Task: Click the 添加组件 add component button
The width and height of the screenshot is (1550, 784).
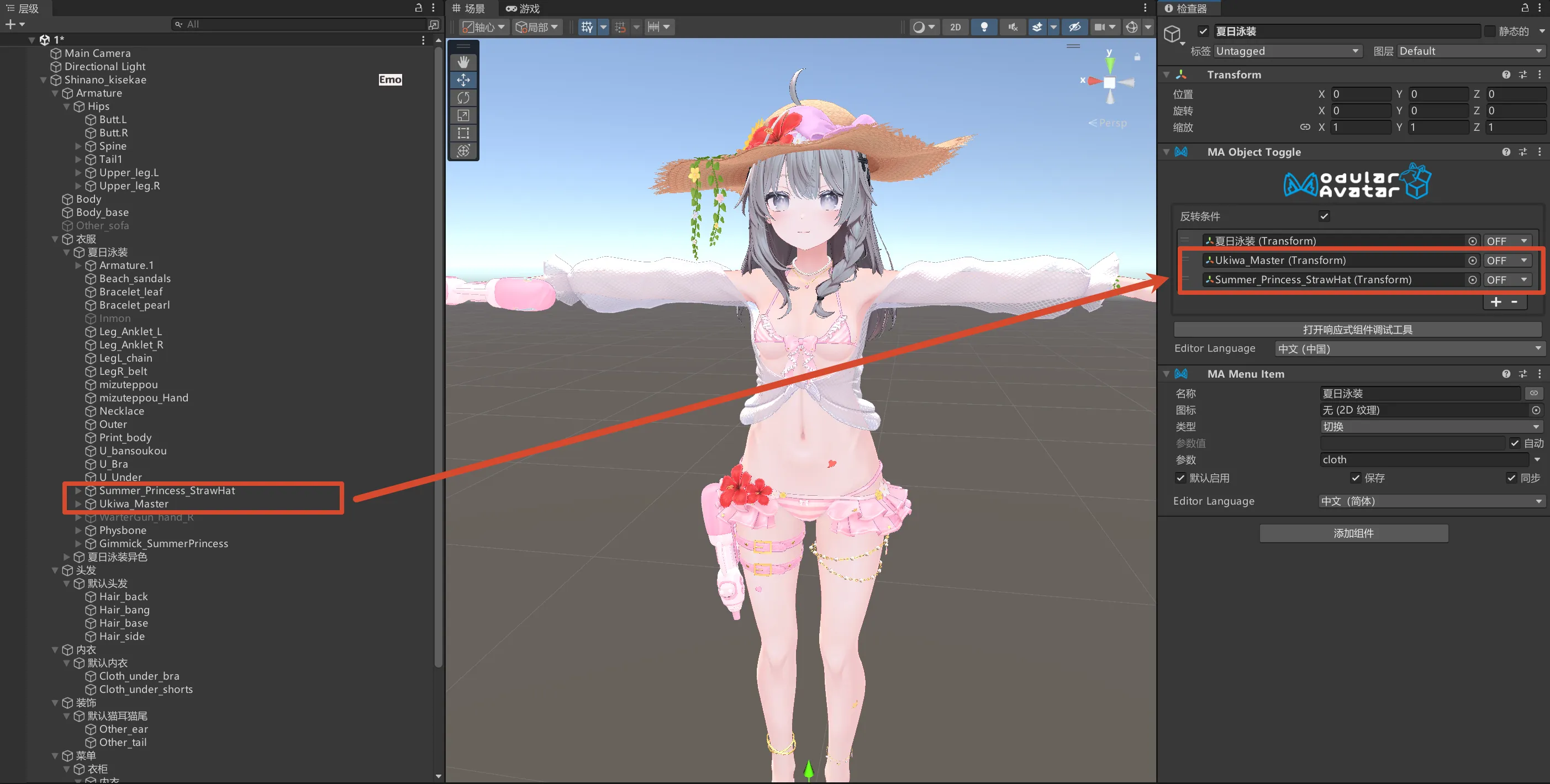Action: pos(1354,533)
